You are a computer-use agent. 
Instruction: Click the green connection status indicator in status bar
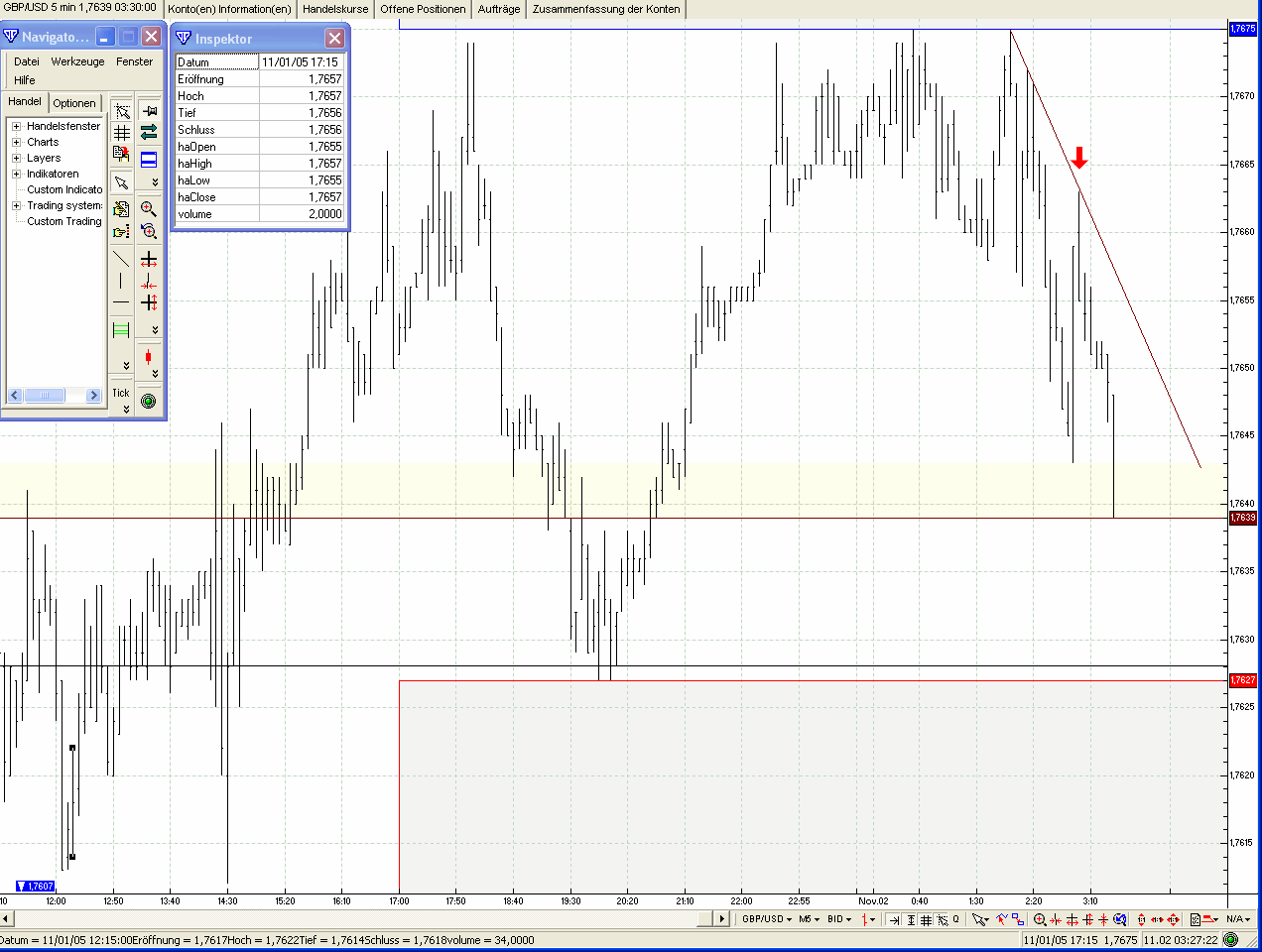pyautogui.click(x=1231, y=940)
